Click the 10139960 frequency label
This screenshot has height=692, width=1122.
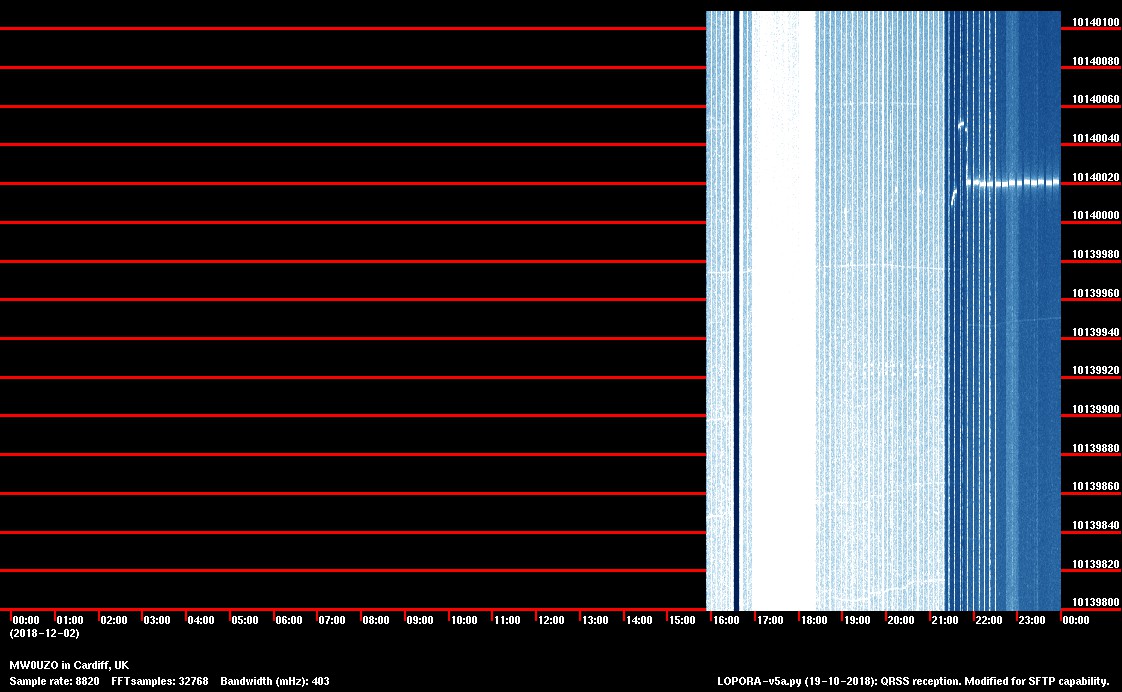pyautogui.click(x=1095, y=294)
